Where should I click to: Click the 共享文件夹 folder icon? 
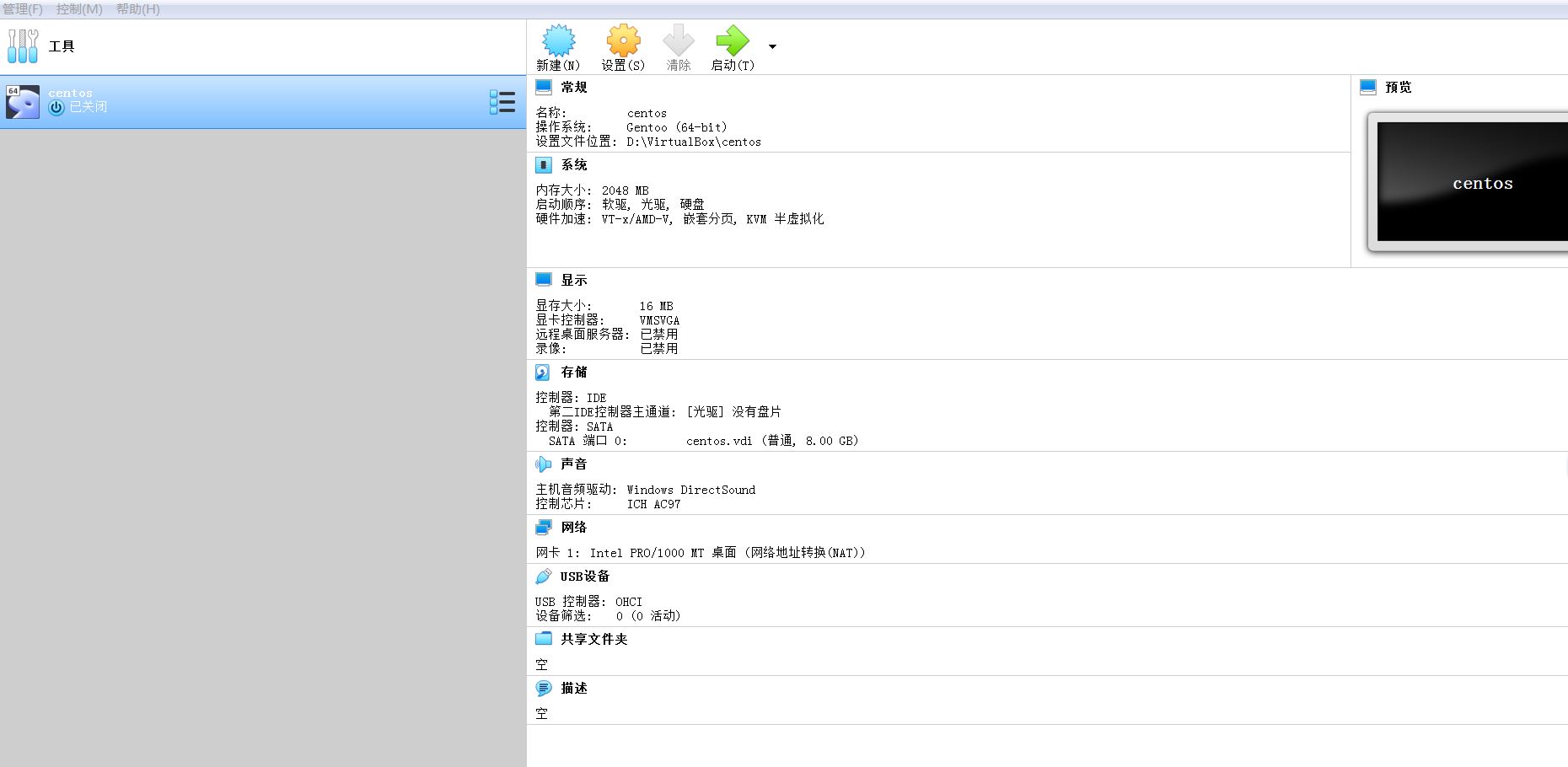[544, 638]
